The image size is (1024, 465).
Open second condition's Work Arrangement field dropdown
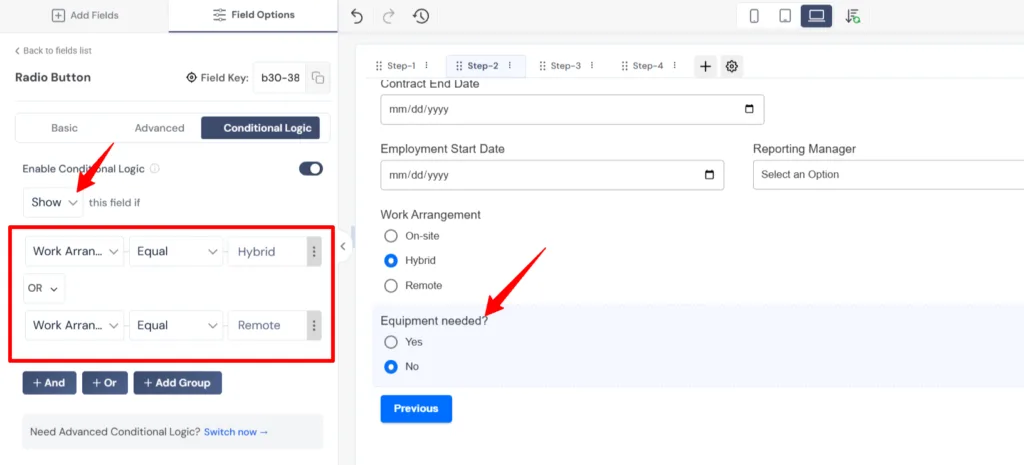74,325
